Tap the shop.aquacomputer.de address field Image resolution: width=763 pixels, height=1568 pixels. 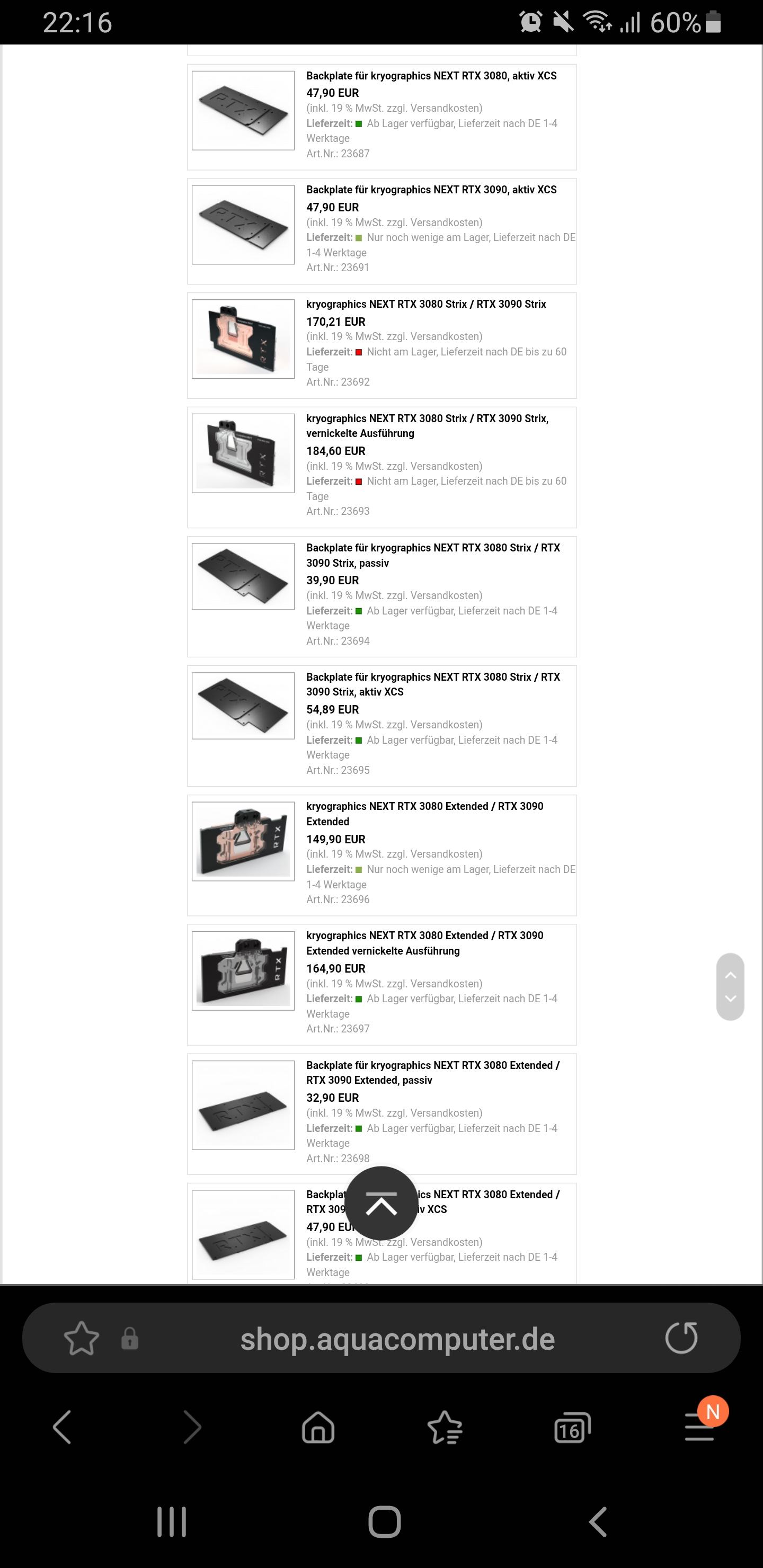pyautogui.click(x=397, y=1339)
